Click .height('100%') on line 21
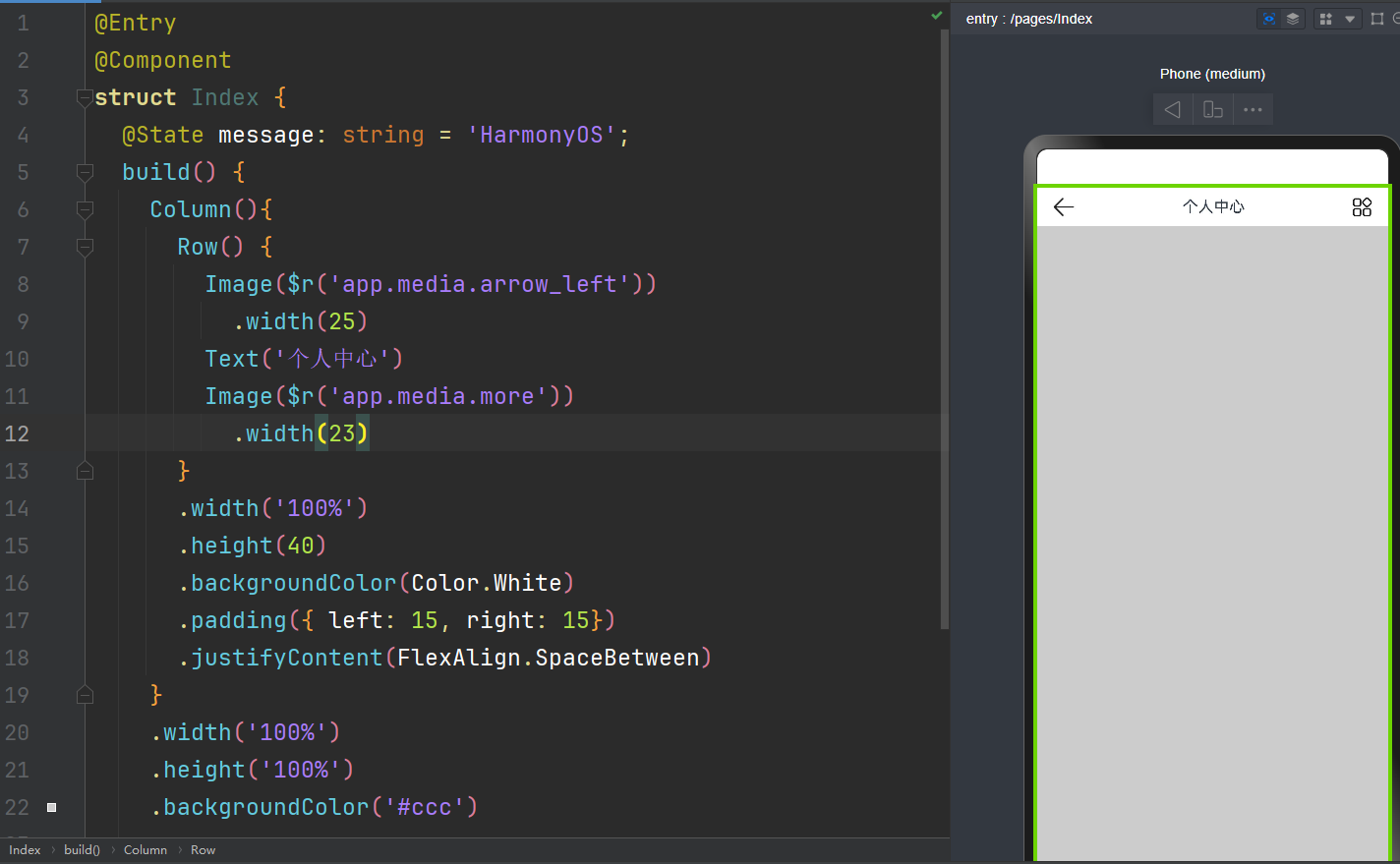Screen dimensions: 1400x864 (253, 770)
